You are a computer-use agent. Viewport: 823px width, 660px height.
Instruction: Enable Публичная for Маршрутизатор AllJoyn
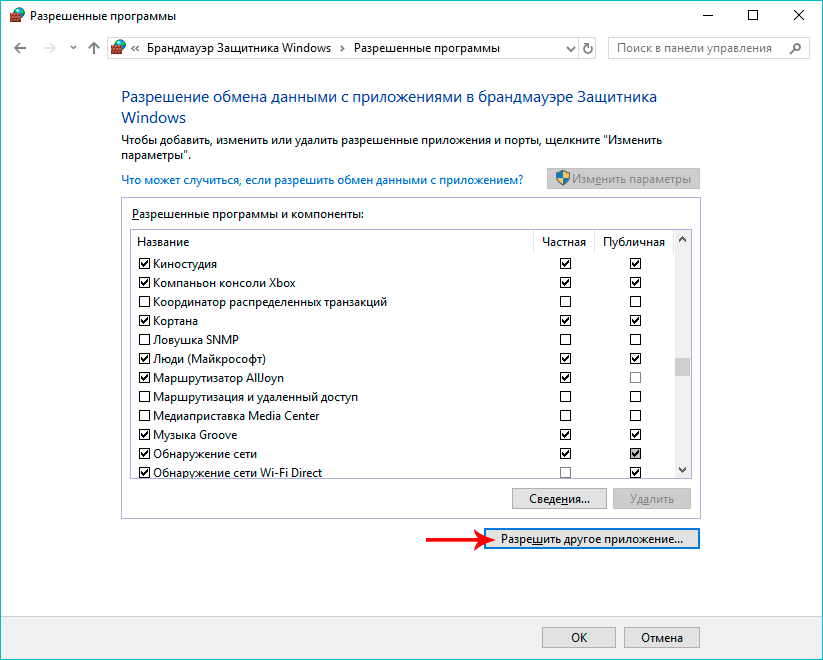[635, 378]
